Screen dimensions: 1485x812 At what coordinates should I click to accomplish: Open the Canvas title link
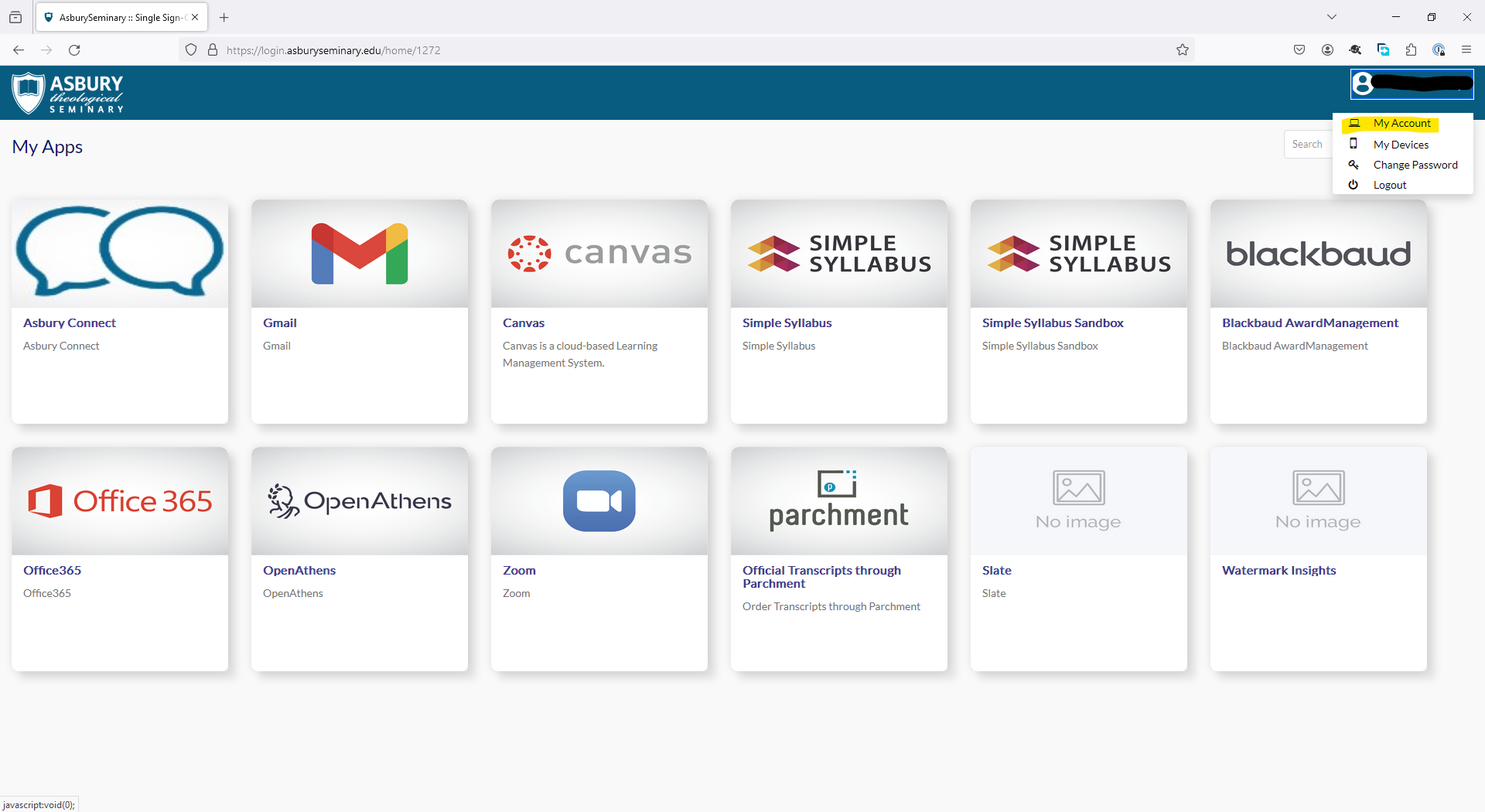(524, 323)
